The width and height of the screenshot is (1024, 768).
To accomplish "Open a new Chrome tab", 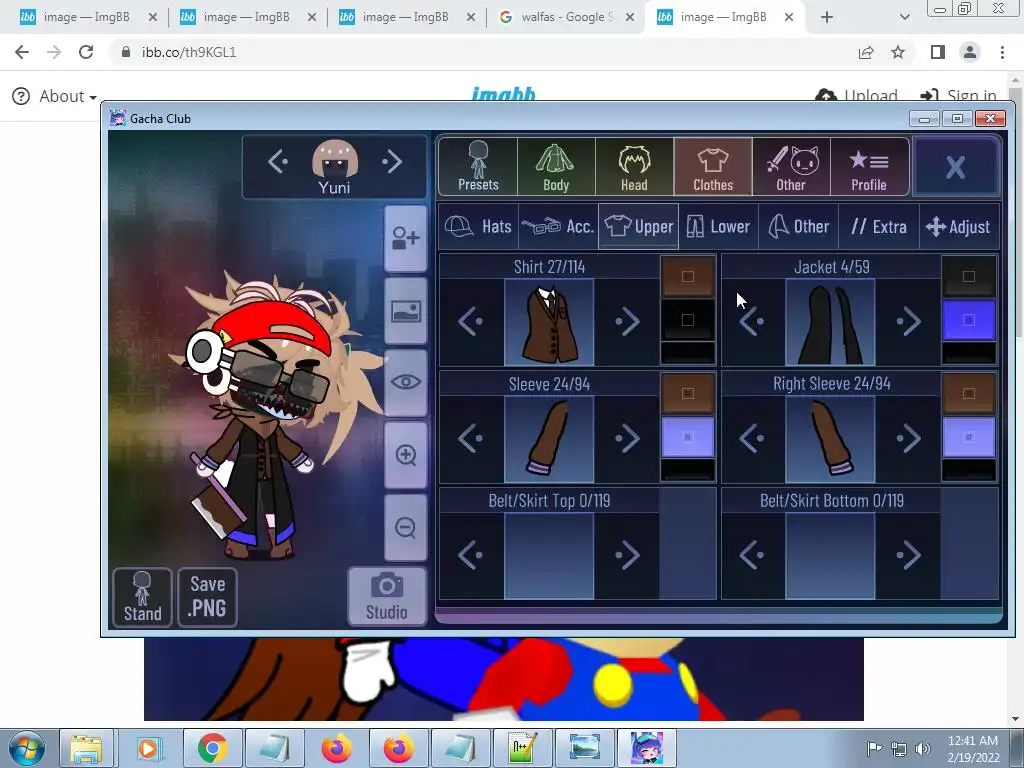I will pyautogui.click(x=827, y=17).
